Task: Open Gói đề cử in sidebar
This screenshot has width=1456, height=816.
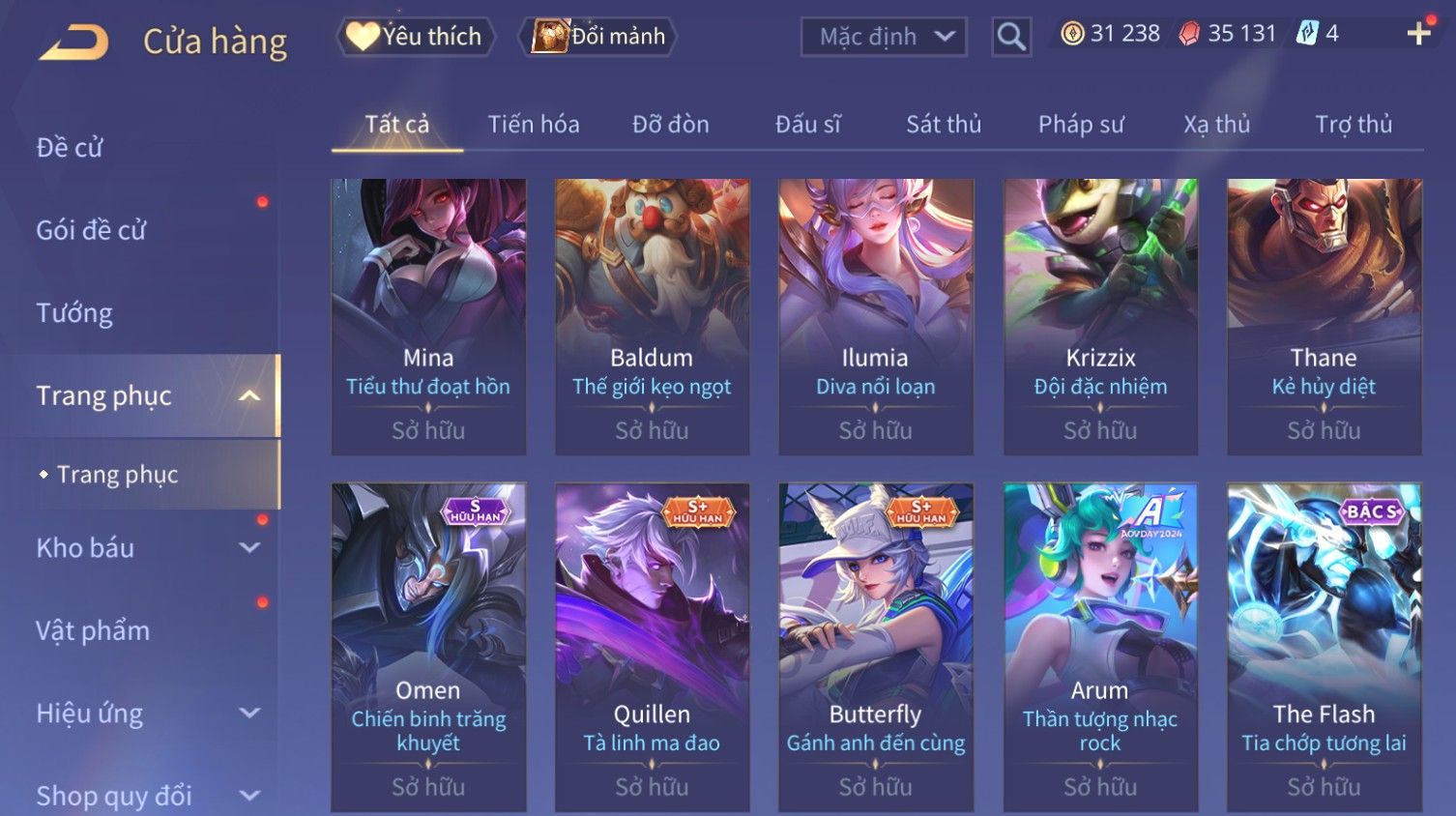Action: click(x=91, y=230)
